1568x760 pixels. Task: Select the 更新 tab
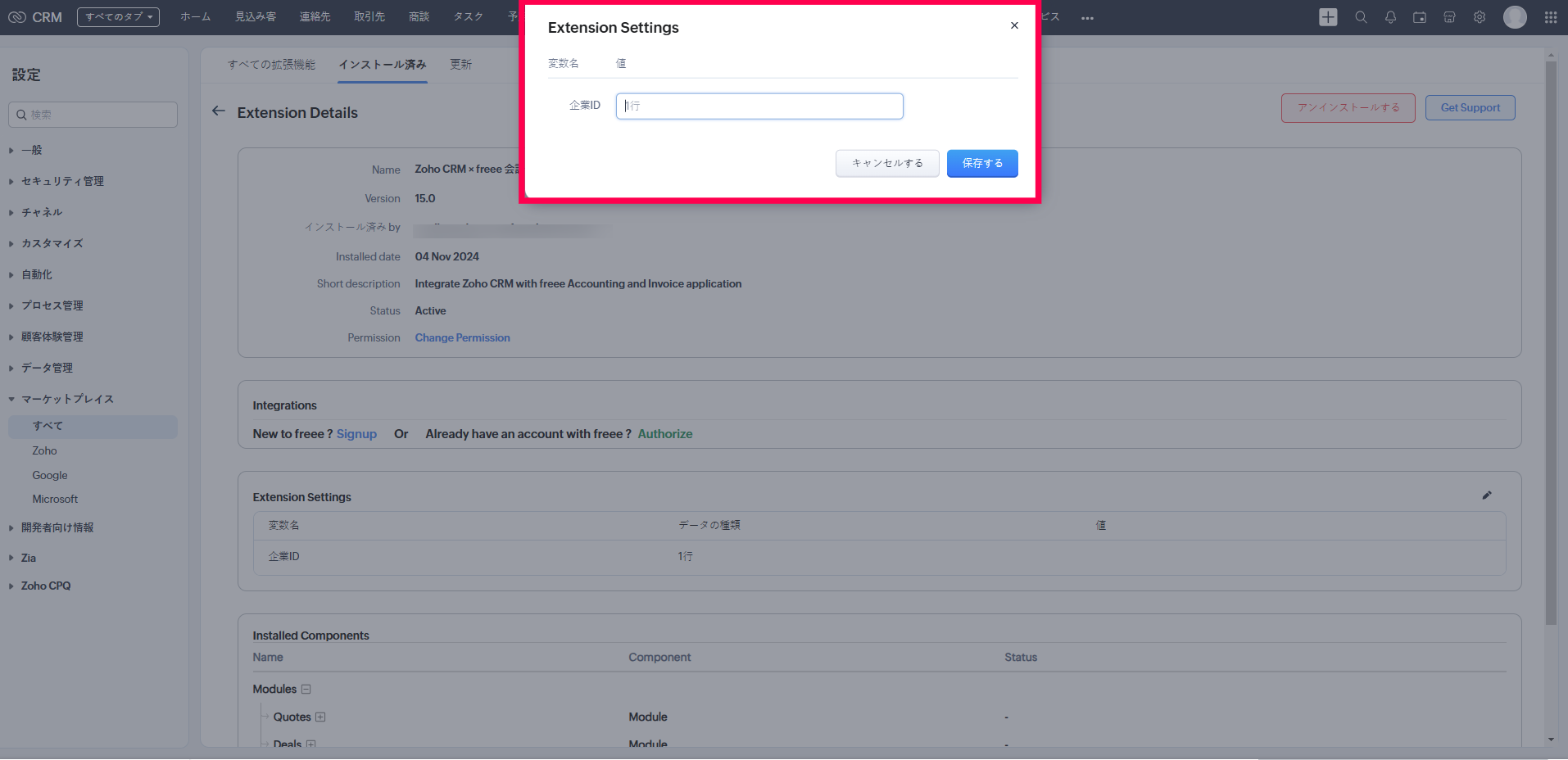[460, 65]
